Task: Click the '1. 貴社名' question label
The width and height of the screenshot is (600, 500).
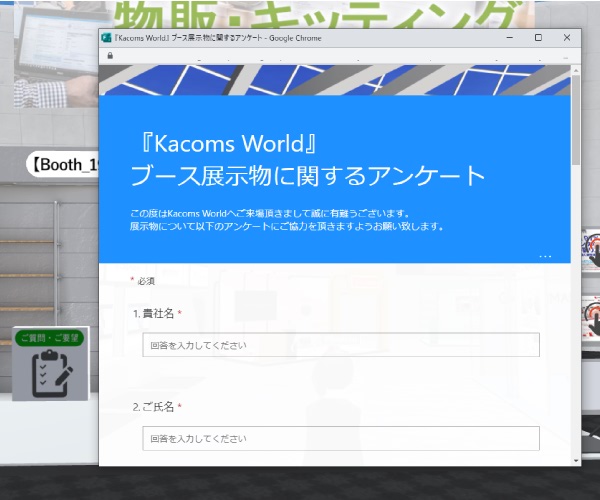Action: [x=153, y=314]
